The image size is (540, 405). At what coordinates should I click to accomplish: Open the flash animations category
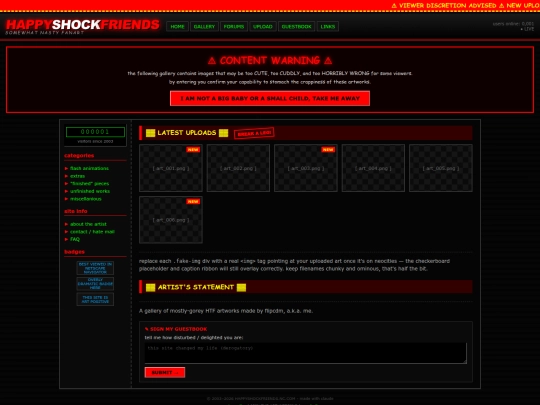pos(89,168)
